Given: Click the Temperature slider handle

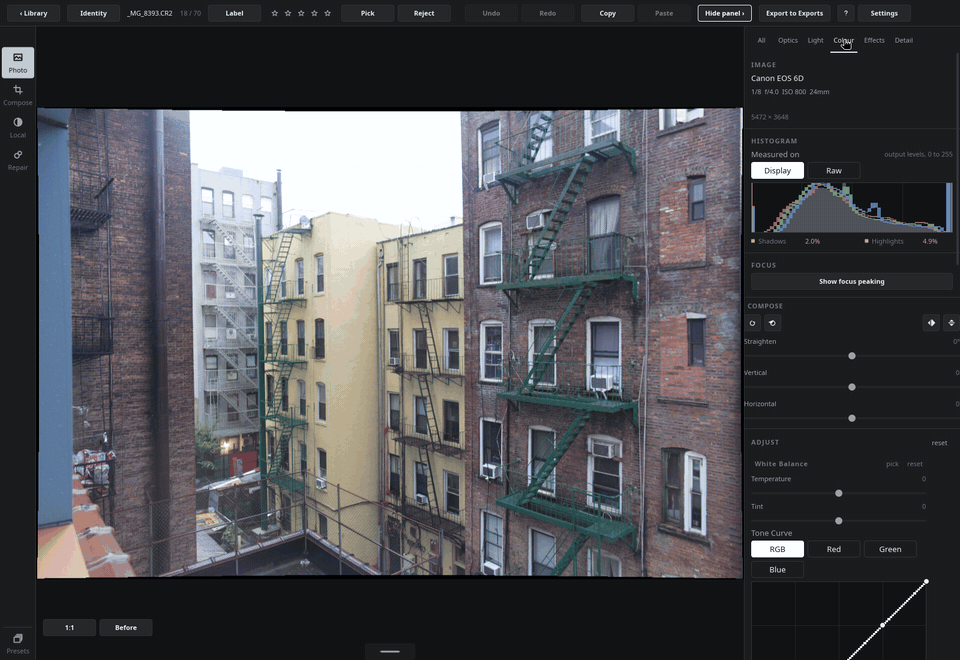Looking at the screenshot, I should 839,493.
